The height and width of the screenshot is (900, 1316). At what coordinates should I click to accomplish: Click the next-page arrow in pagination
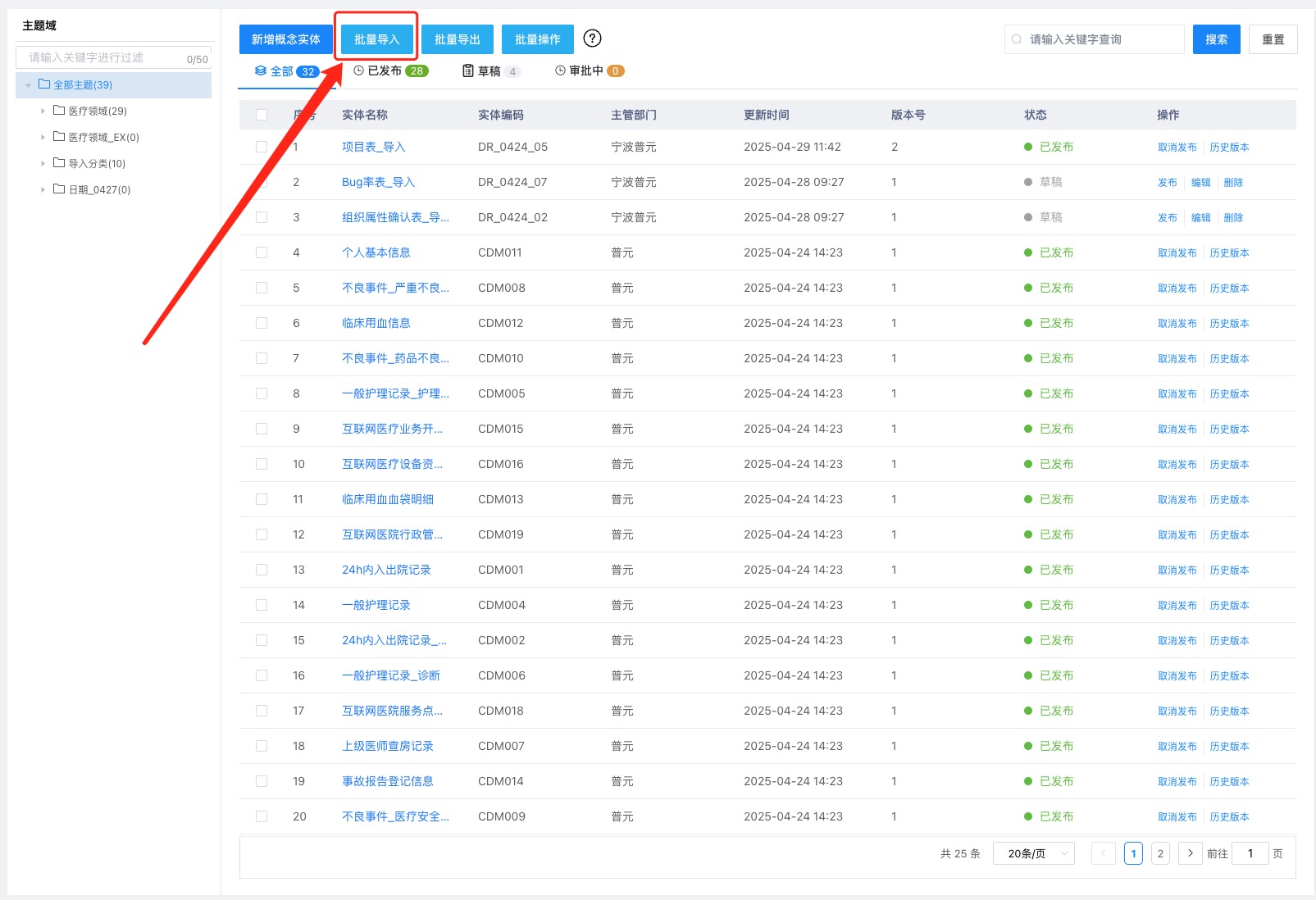click(x=1190, y=853)
